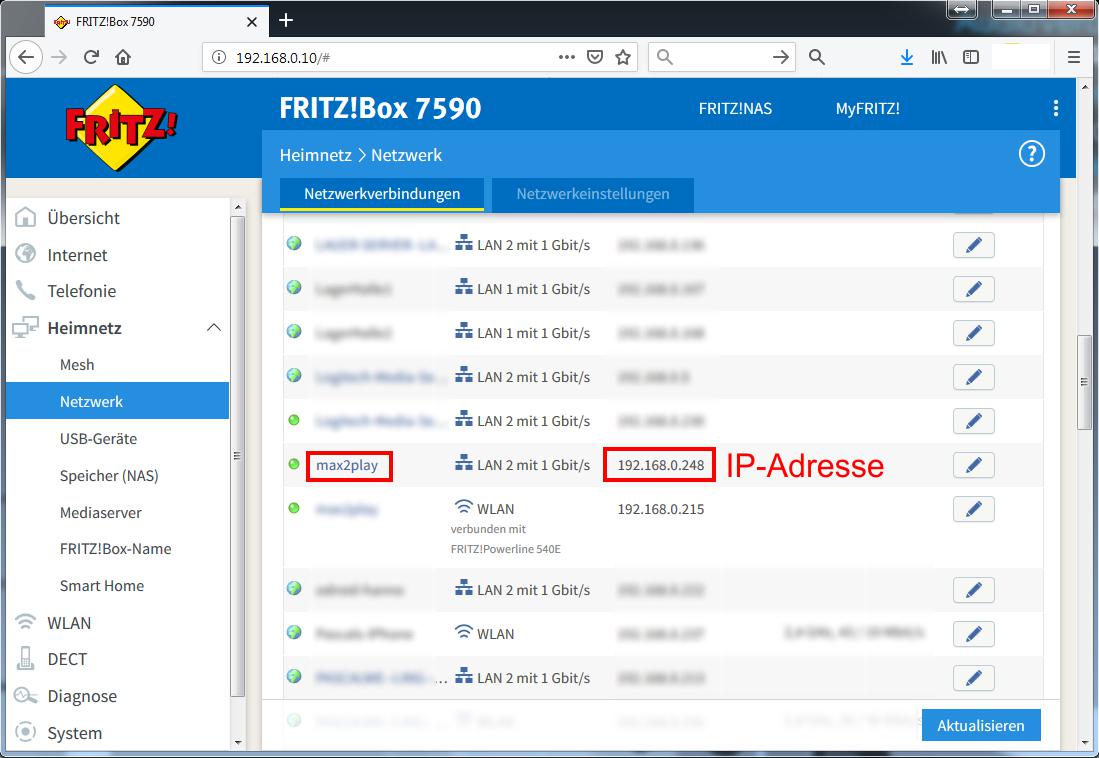Viewport: 1099px width, 758px height.
Task: Click the FRITZ! logo
Action: 121,128
